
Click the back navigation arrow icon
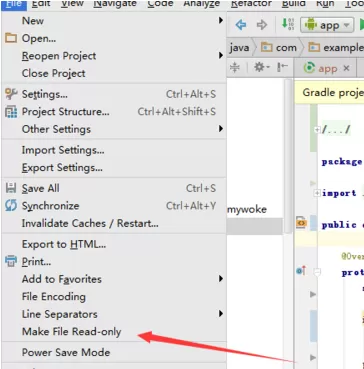[x=241, y=25]
